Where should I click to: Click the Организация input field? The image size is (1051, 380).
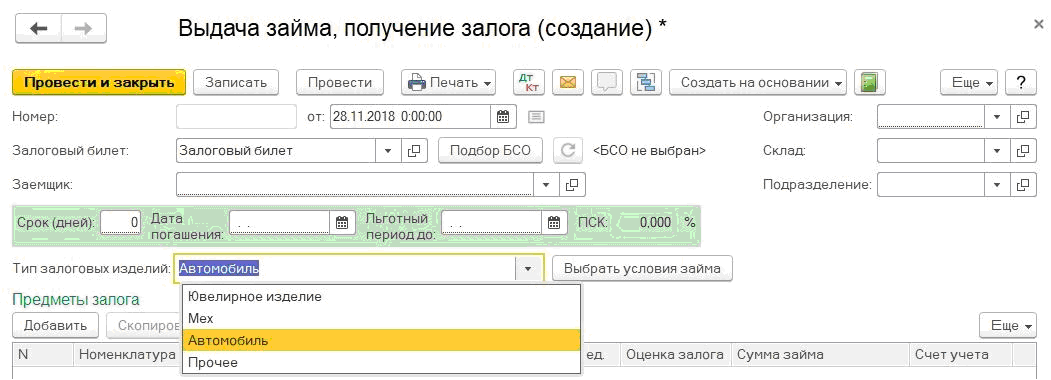point(930,117)
